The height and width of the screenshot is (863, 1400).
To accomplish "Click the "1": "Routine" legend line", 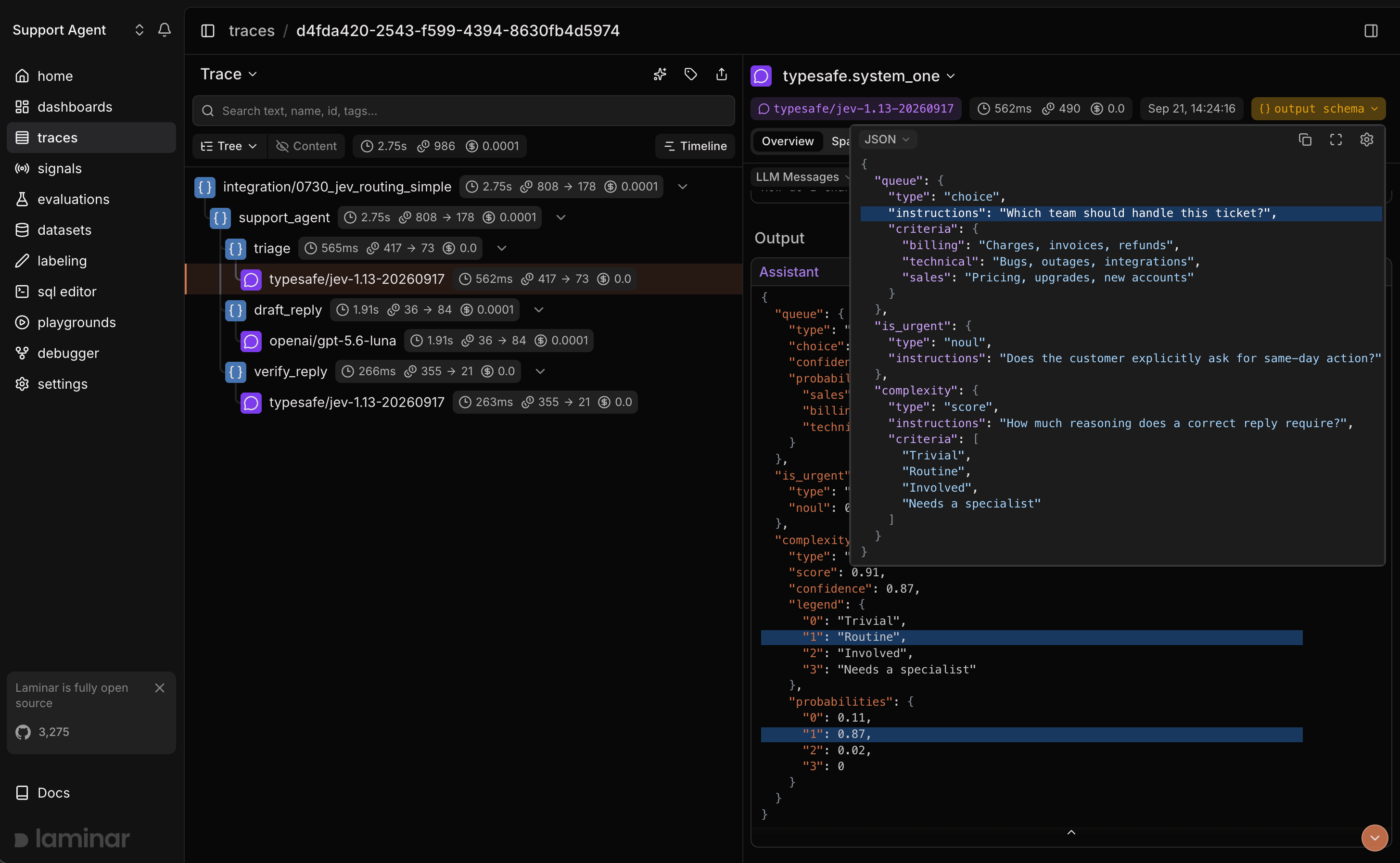I will pyautogui.click(x=1031, y=637).
